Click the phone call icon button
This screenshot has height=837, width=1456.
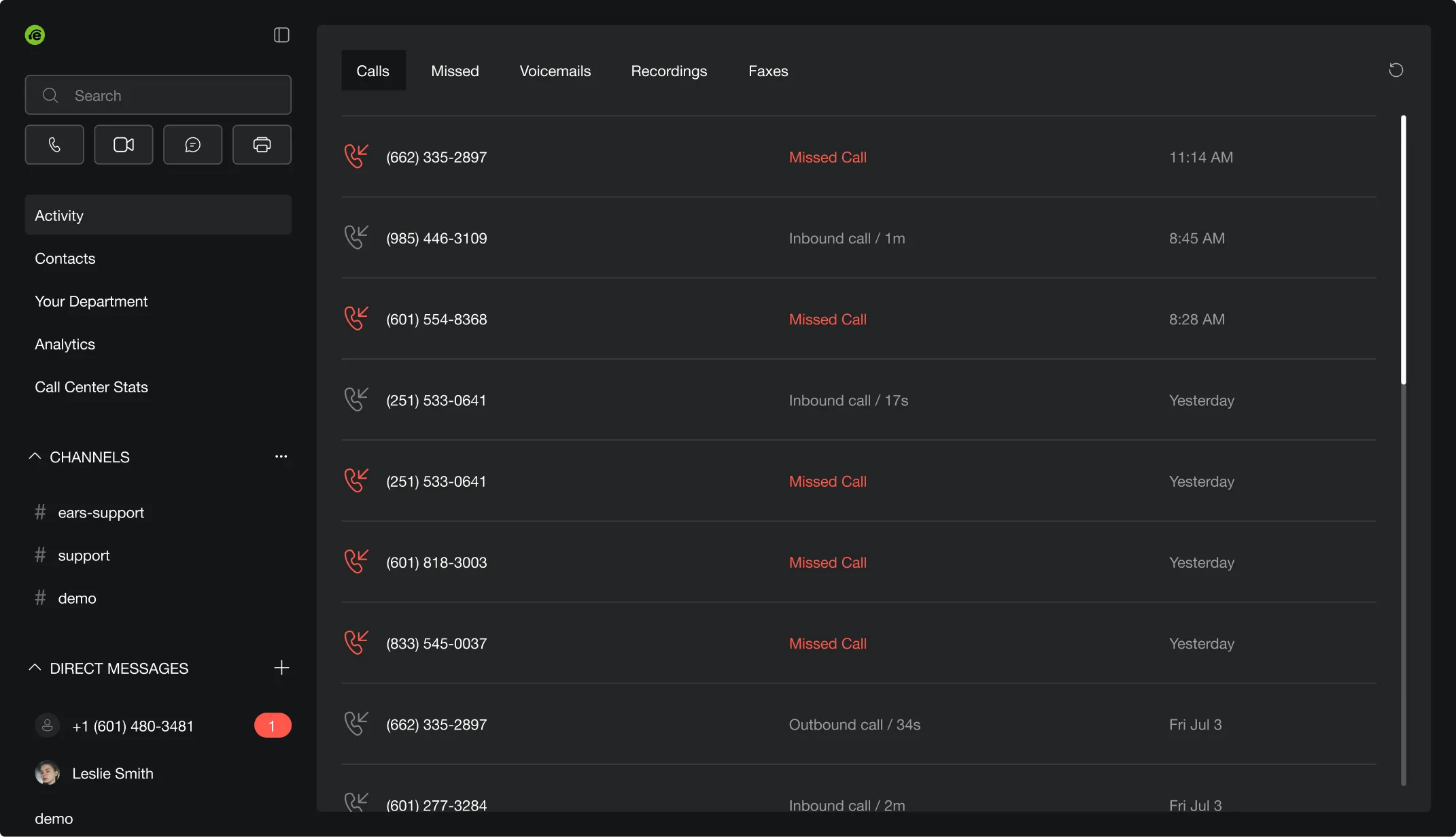tap(54, 145)
